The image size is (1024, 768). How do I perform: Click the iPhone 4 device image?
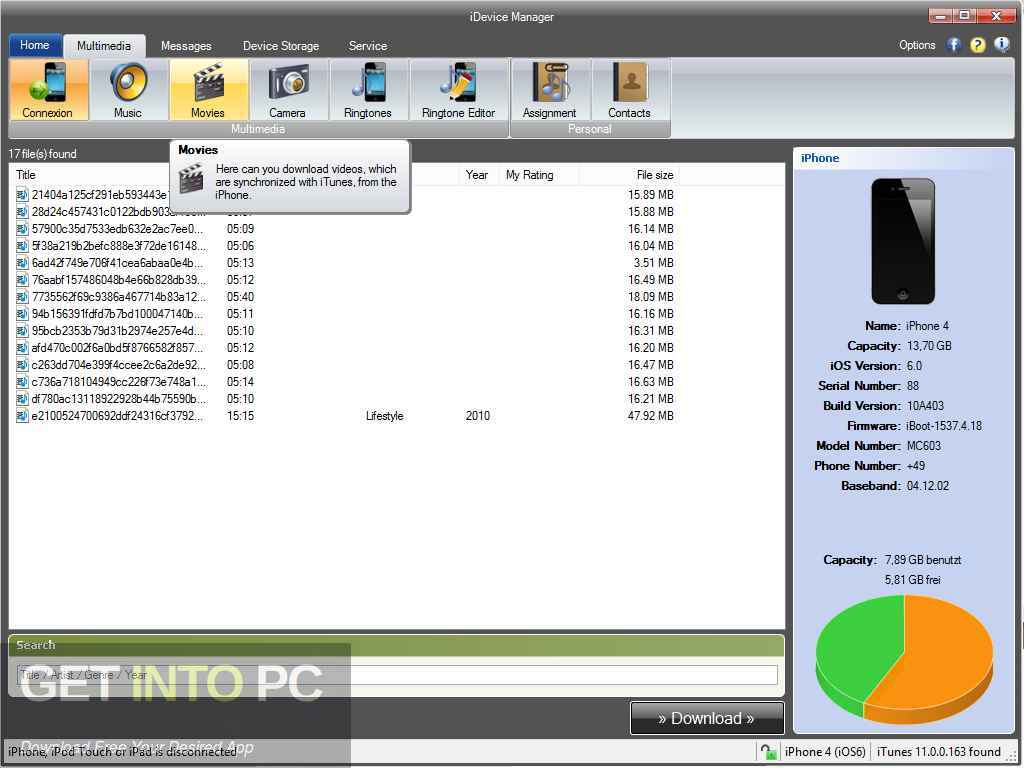[x=903, y=241]
